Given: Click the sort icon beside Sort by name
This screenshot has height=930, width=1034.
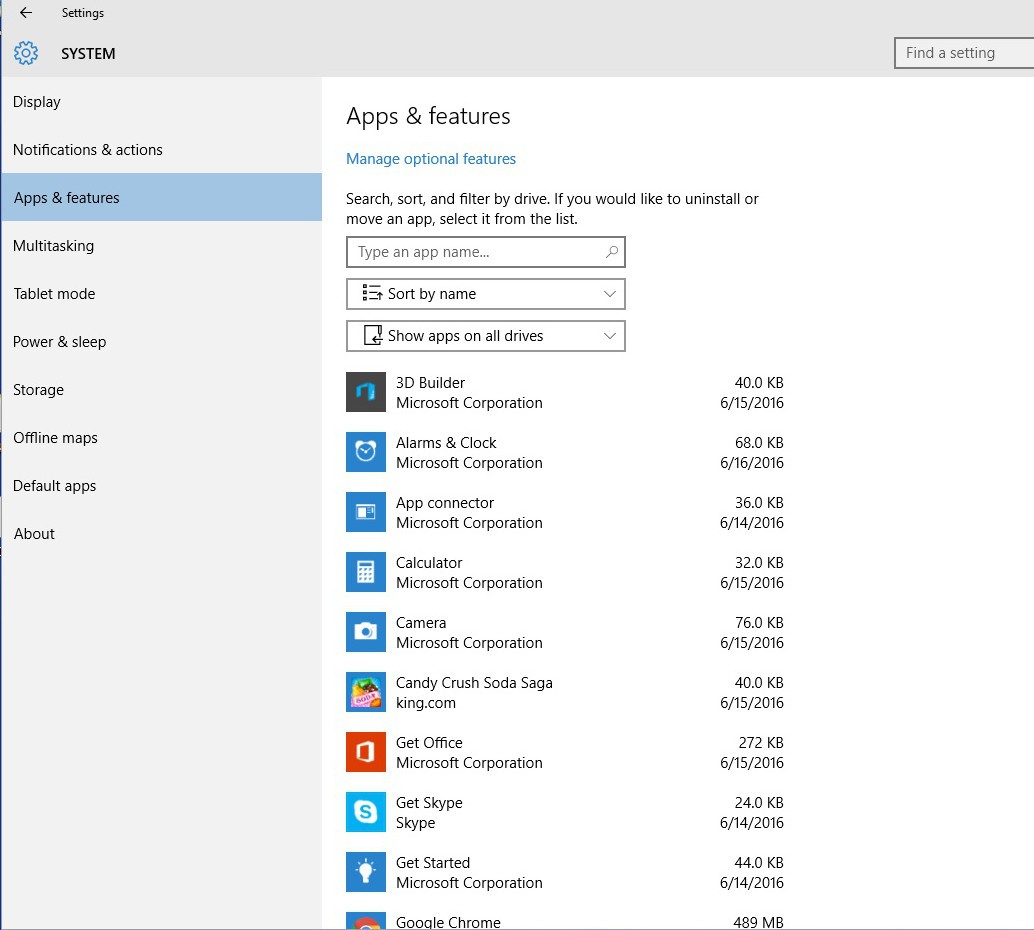Looking at the screenshot, I should 372,294.
